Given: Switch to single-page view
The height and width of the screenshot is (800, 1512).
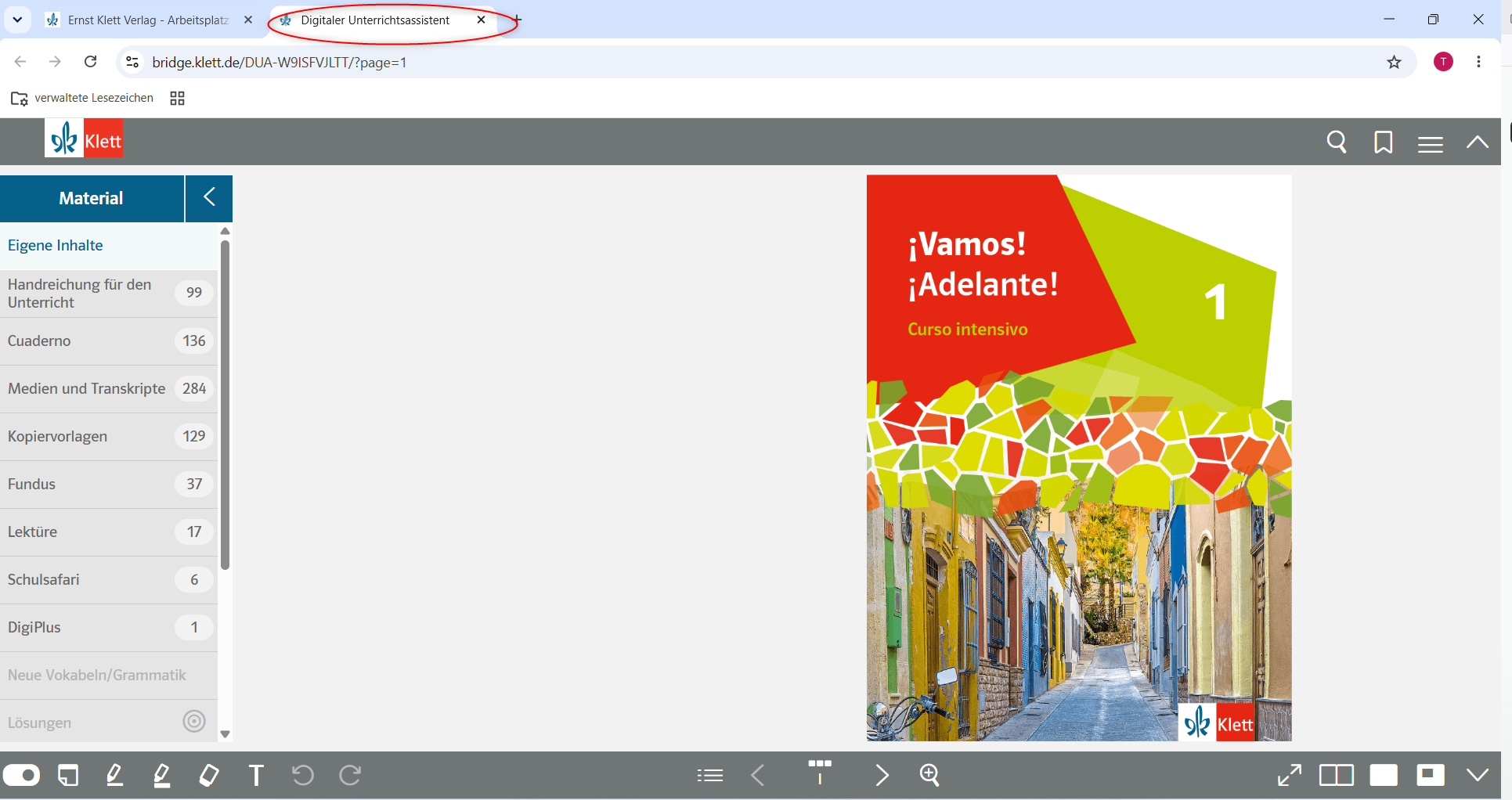Looking at the screenshot, I should (1384, 775).
